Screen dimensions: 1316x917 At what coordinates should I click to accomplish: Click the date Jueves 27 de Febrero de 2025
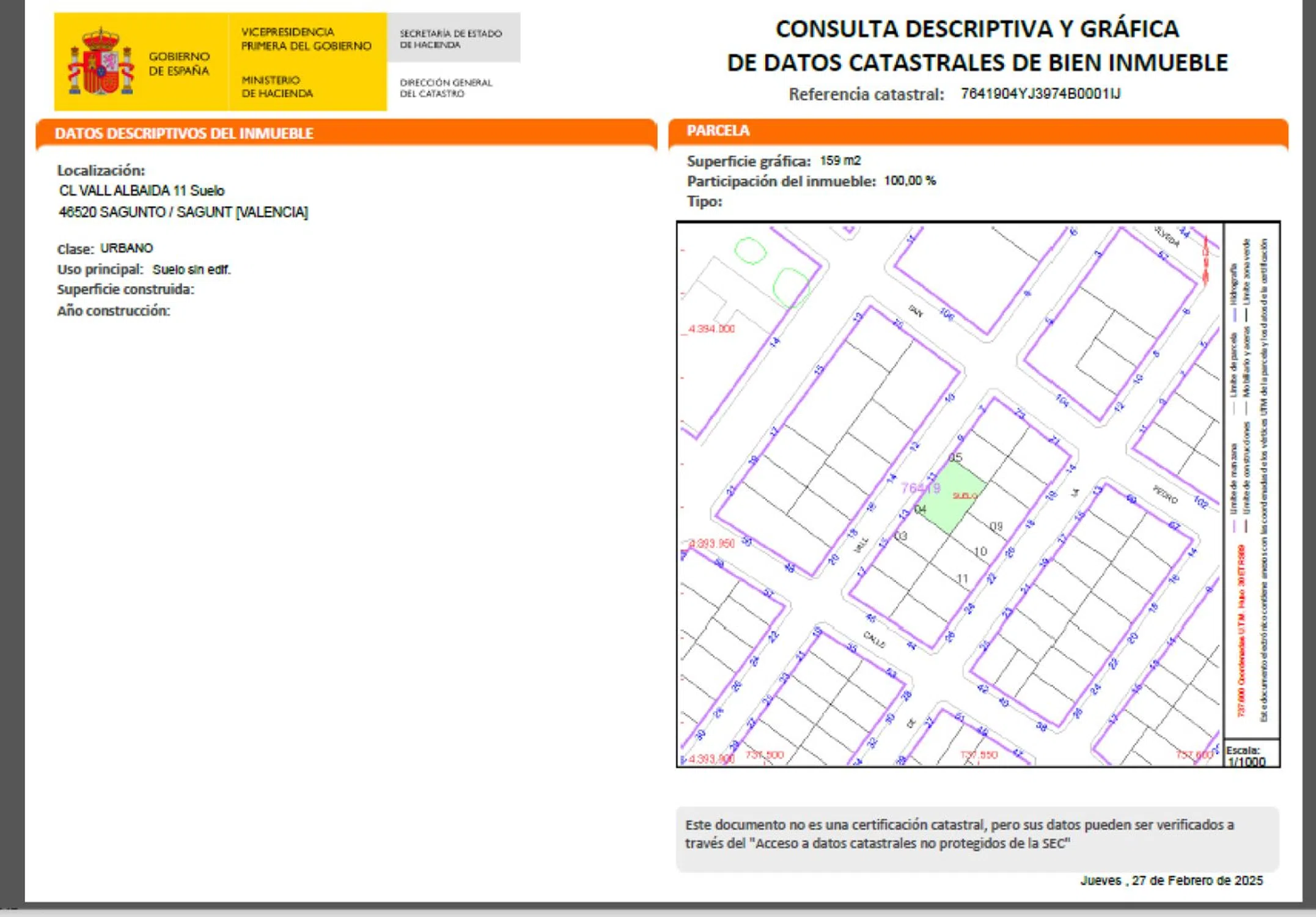pyautogui.click(x=1171, y=880)
